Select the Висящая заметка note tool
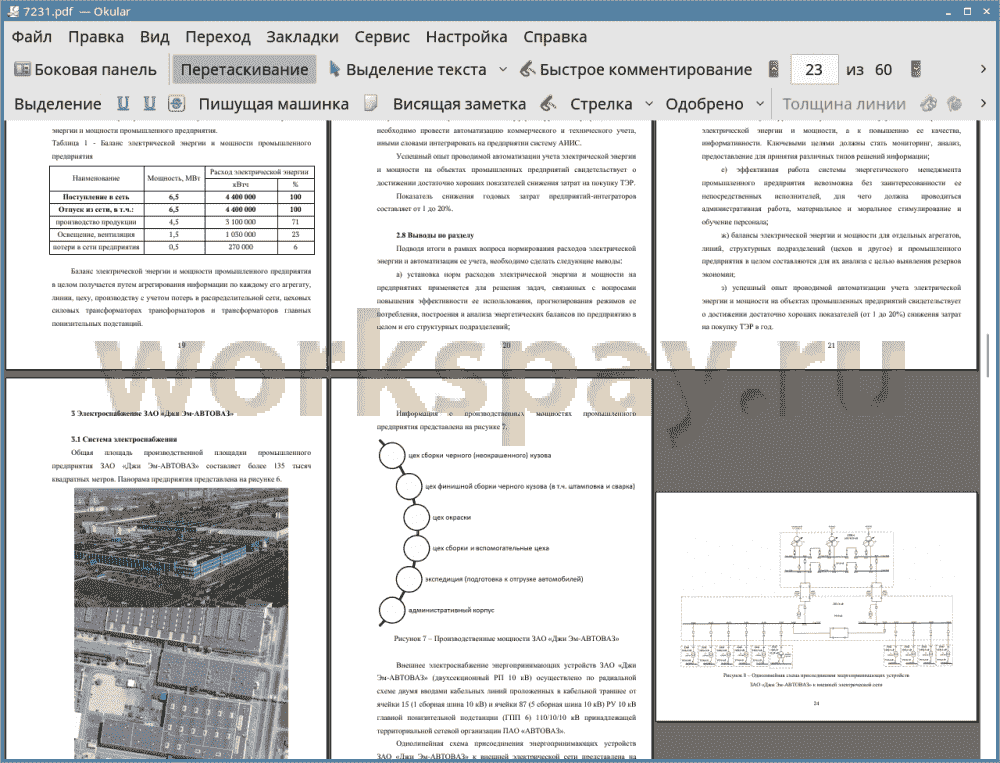The width and height of the screenshot is (1000, 763). click(x=445, y=104)
